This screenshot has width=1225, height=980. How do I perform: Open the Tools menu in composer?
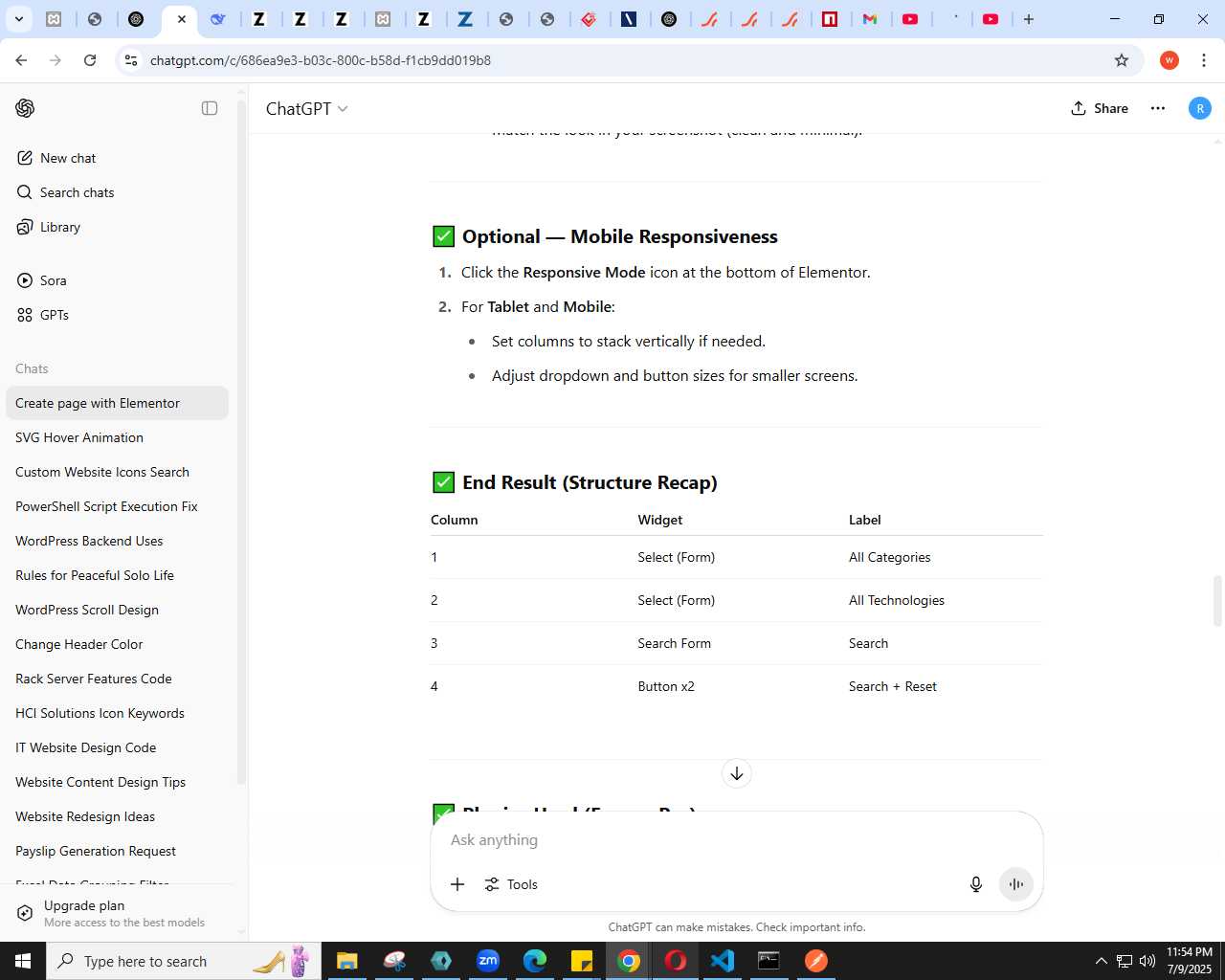click(x=511, y=884)
